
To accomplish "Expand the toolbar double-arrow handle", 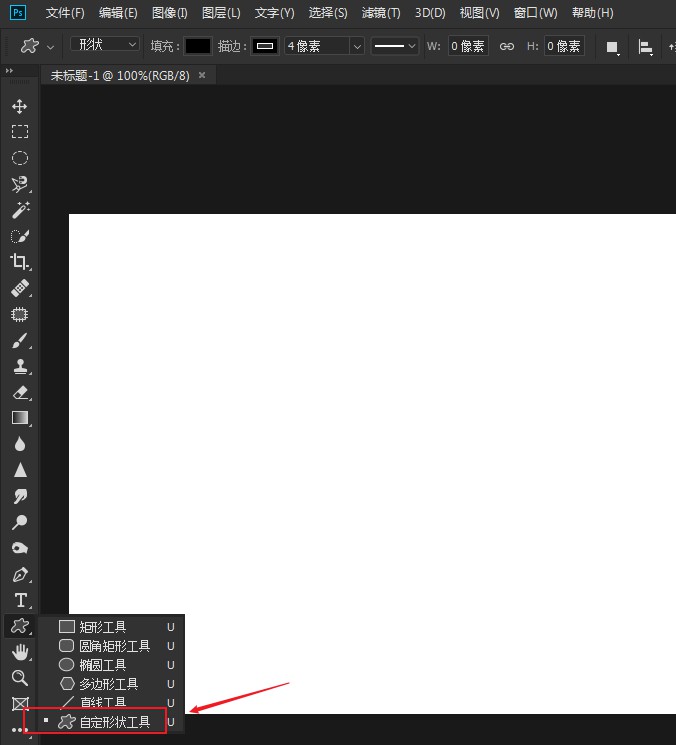I will pyautogui.click(x=9, y=71).
